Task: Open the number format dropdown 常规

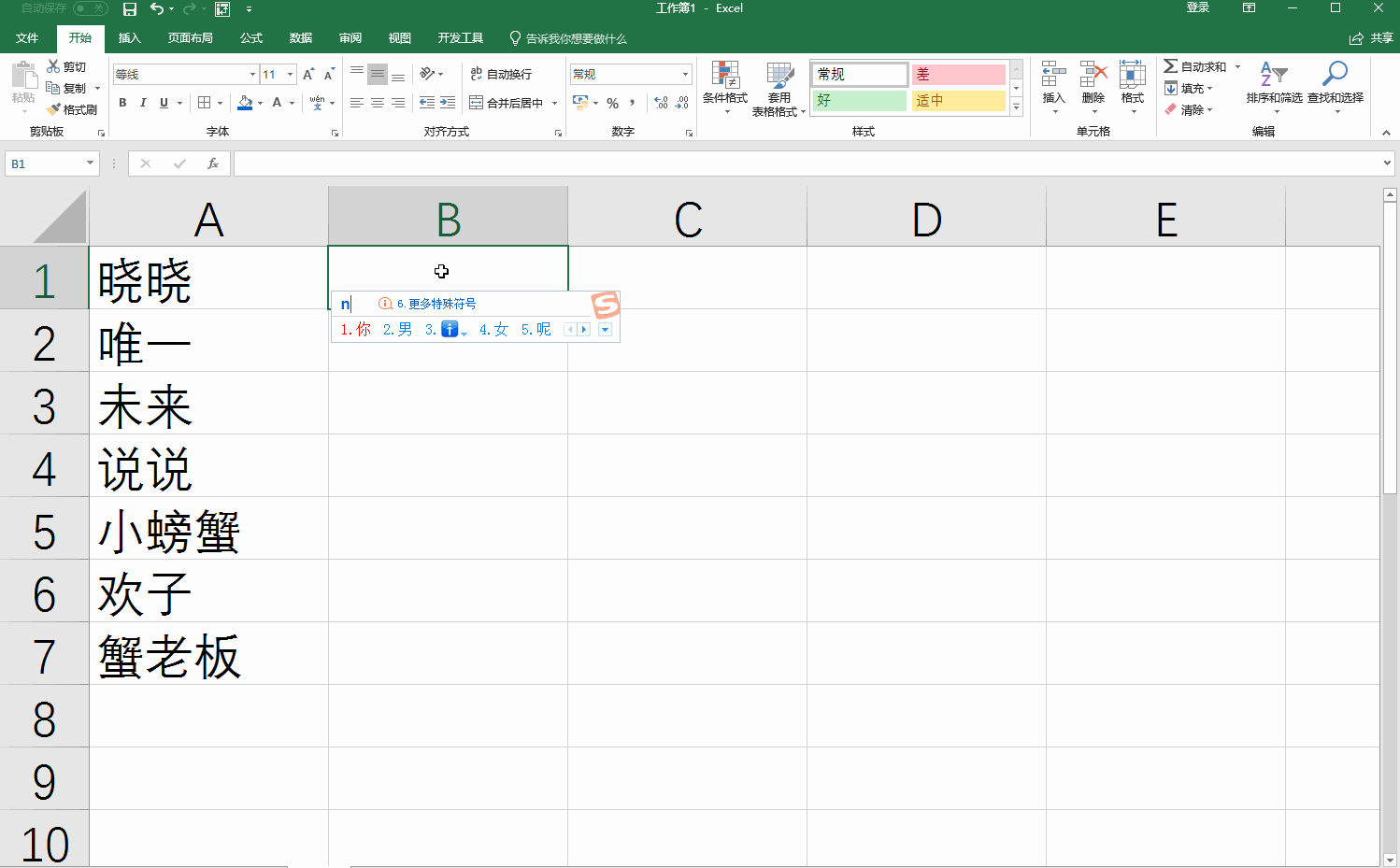Action: (x=686, y=74)
